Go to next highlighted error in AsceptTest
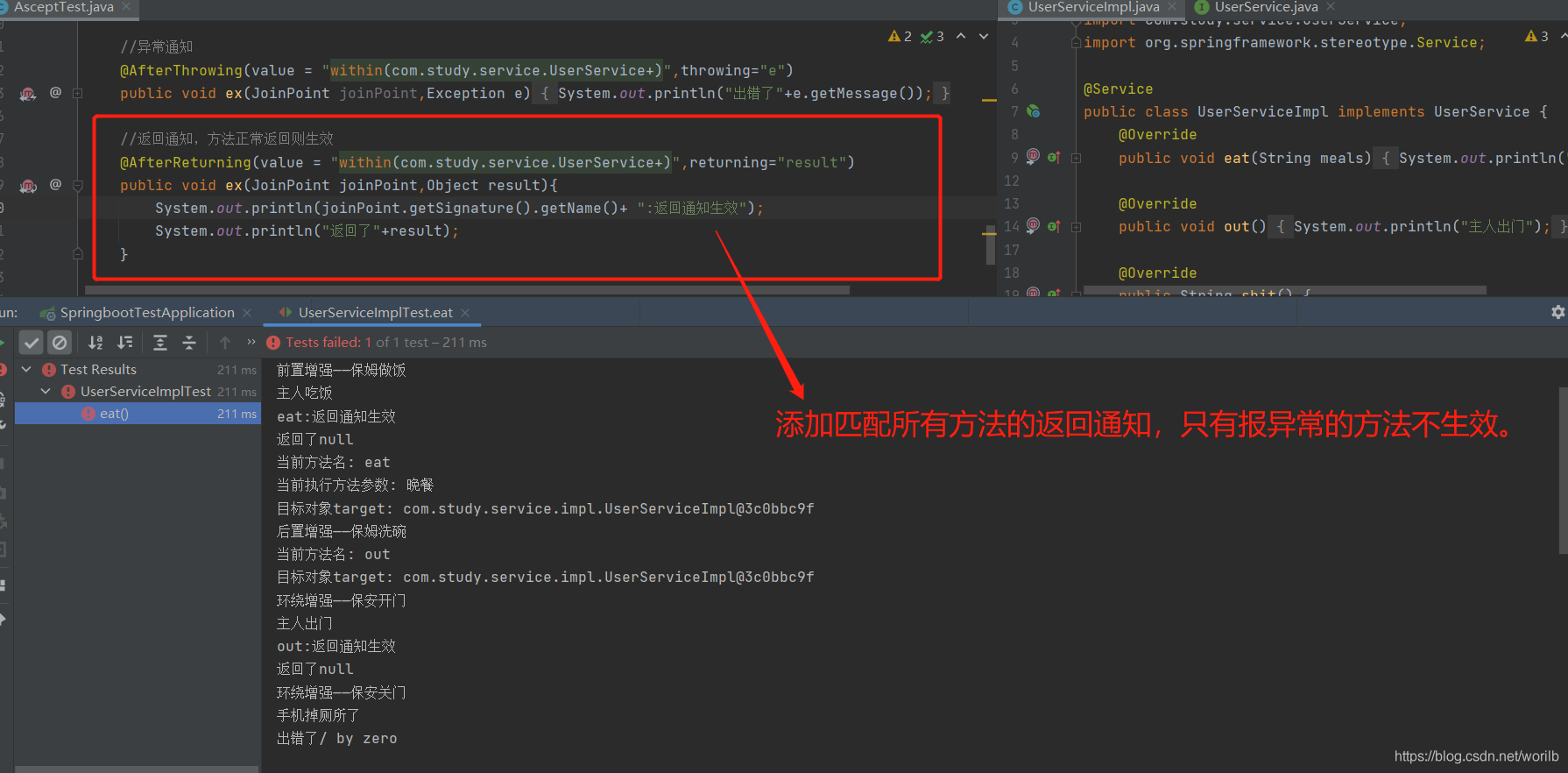1568x773 pixels. (984, 36)
